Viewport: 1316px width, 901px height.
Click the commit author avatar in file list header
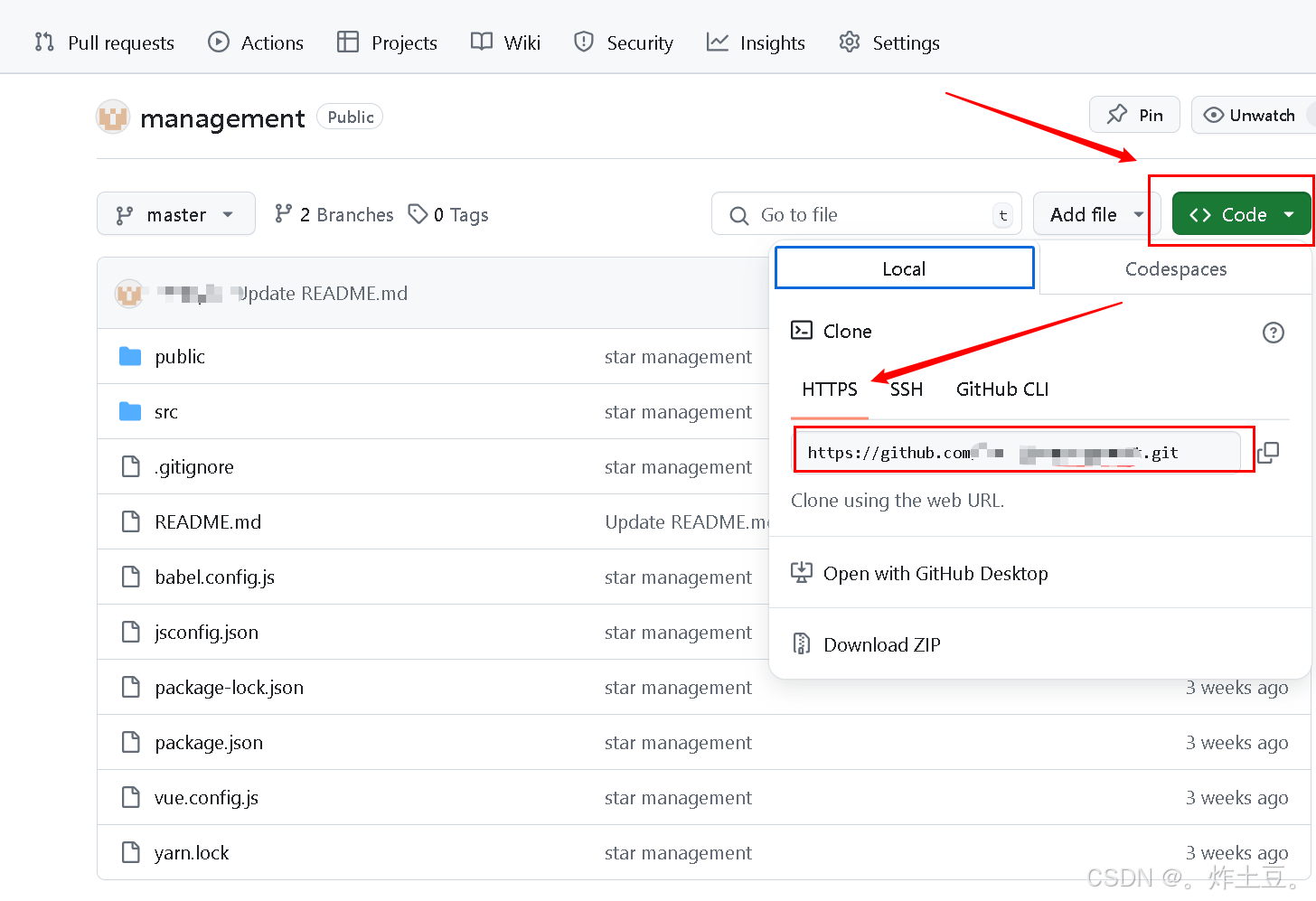tap(129, 293)
